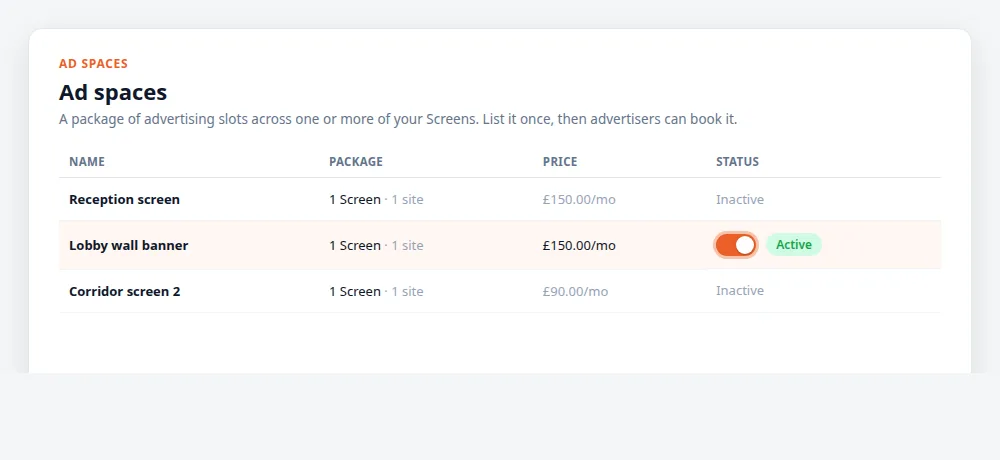Click Reception screen's 1 Screen package cell
Viewport: 1000px width, 460px height.
pyautogui.click(x=376, y=200)
